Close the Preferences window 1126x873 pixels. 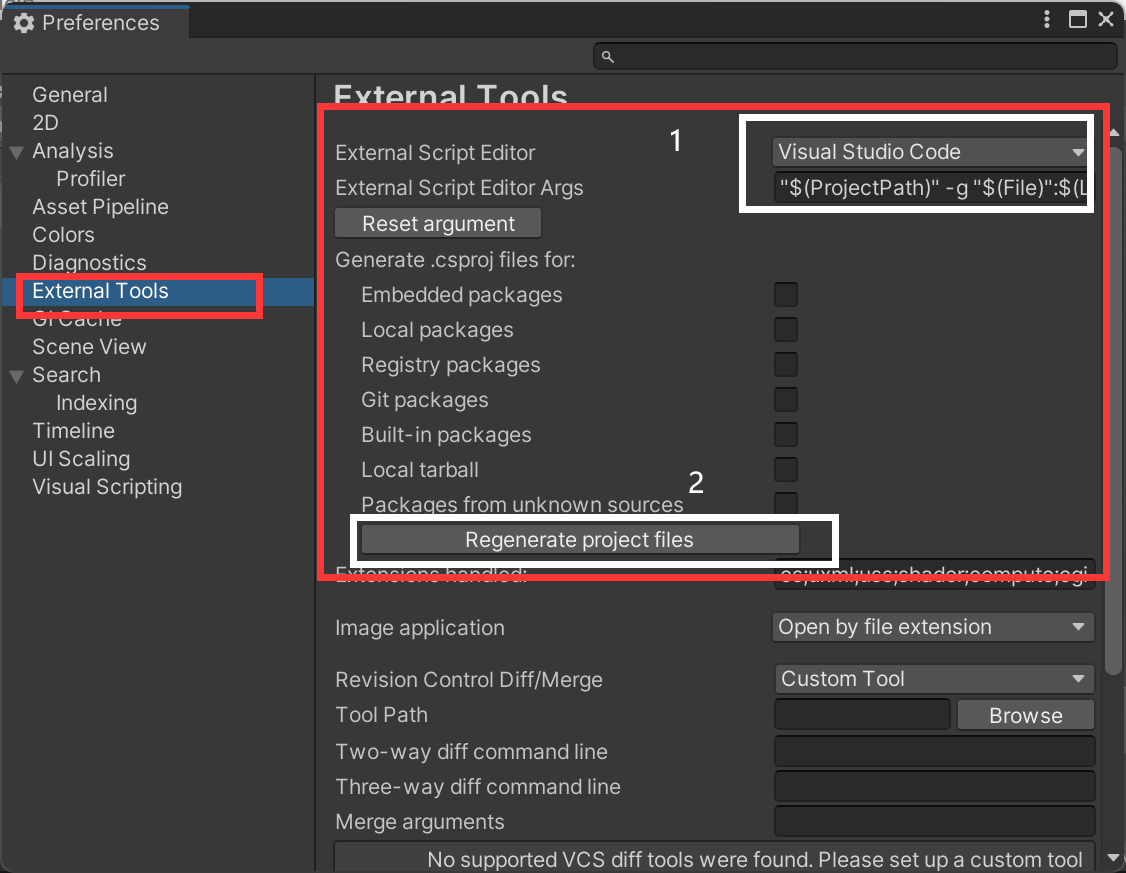(x=1106, y=19)
